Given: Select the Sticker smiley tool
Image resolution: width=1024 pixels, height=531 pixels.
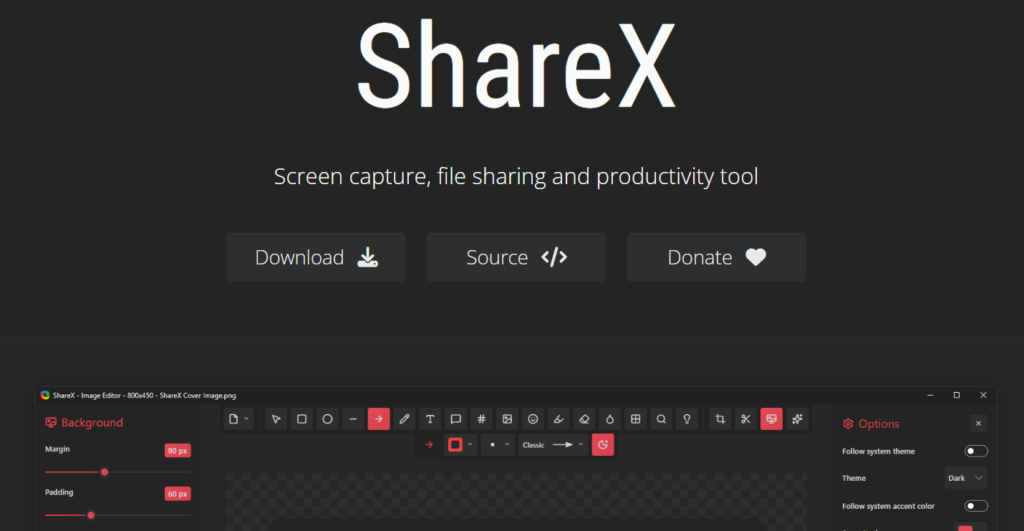Looking at the screenshot, I should [533, 419].
